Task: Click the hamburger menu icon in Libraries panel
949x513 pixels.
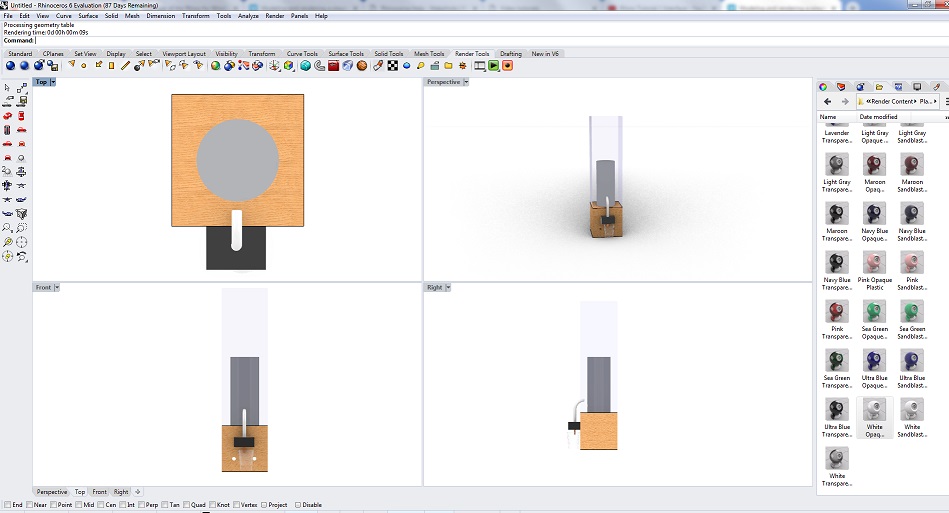Action: (x=947, y=102)
